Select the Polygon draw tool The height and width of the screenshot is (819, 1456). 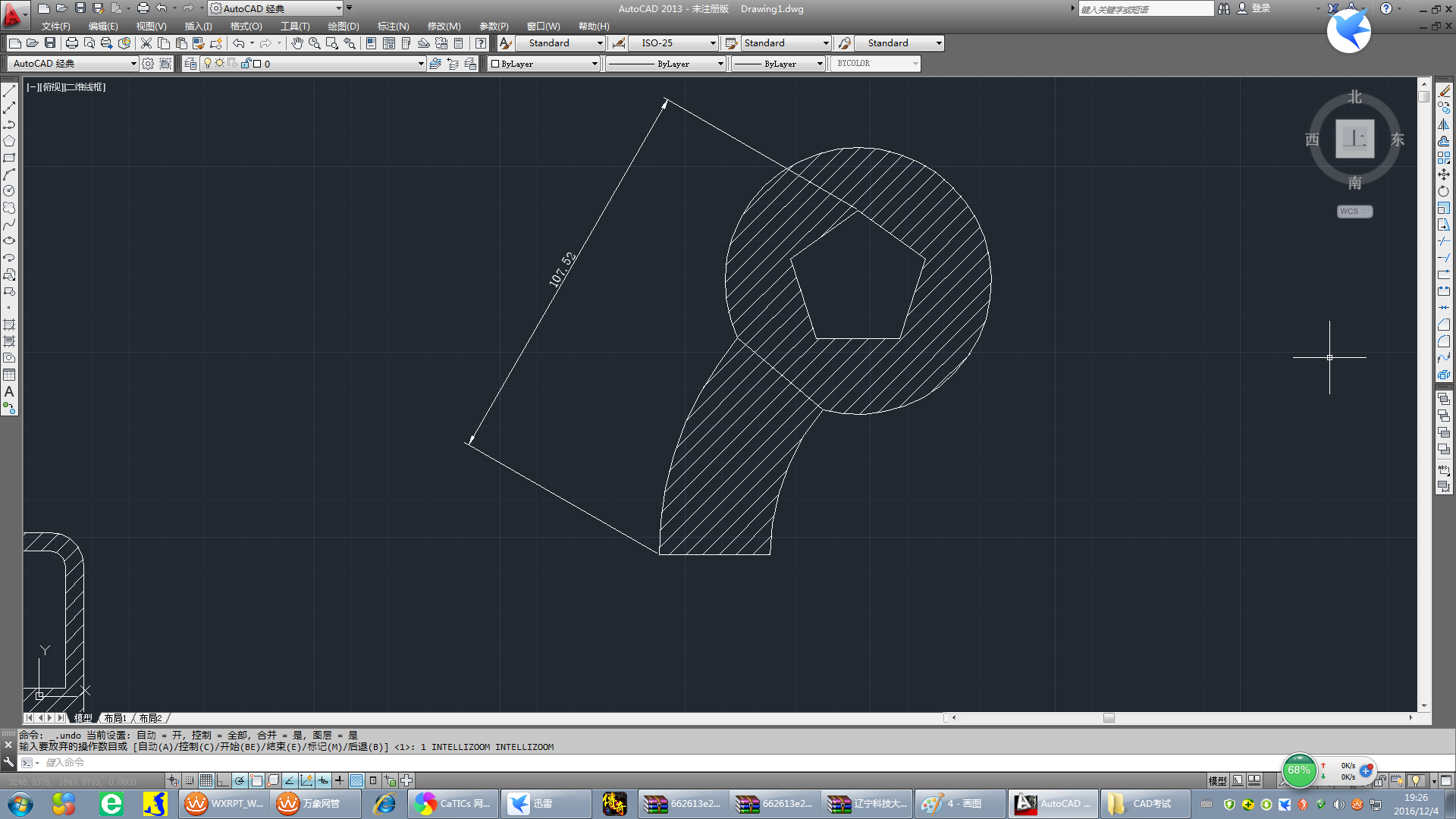(x=9, y=141)
